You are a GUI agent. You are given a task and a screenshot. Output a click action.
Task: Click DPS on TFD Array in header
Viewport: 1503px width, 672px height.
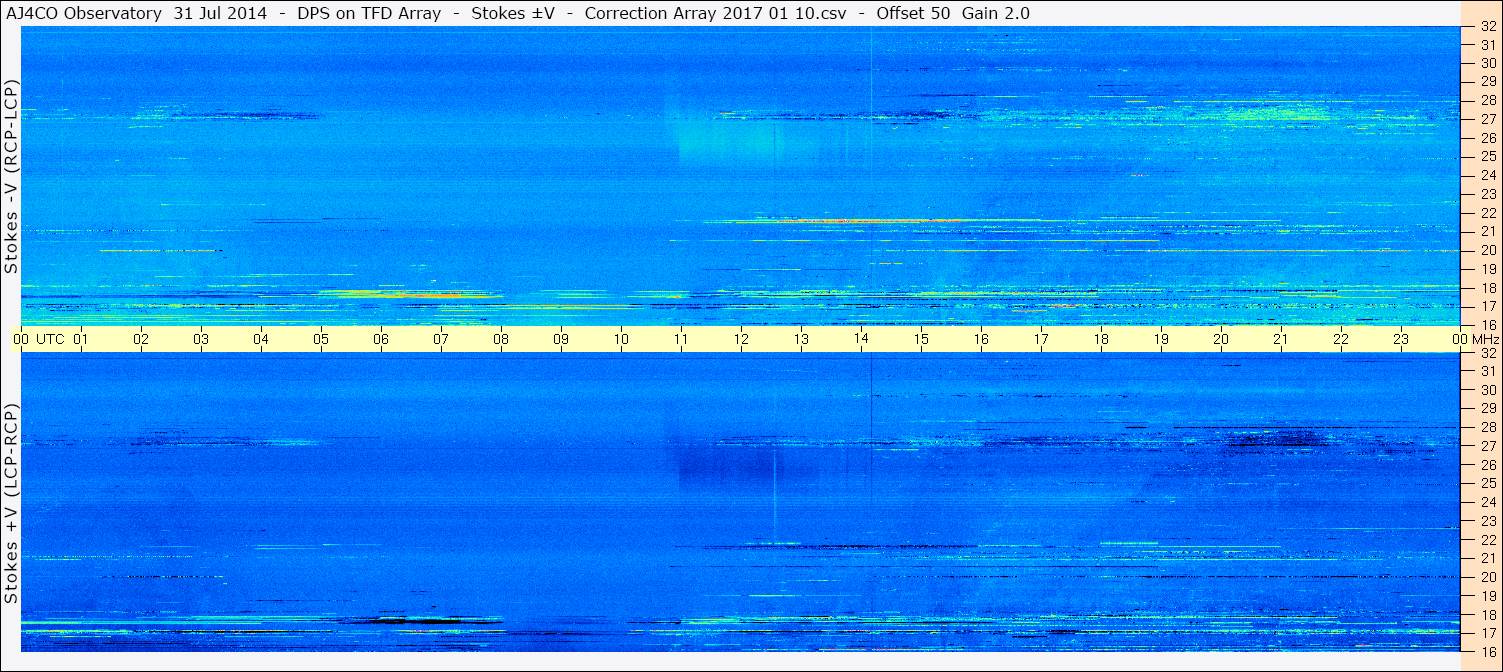tap(369, 13)
